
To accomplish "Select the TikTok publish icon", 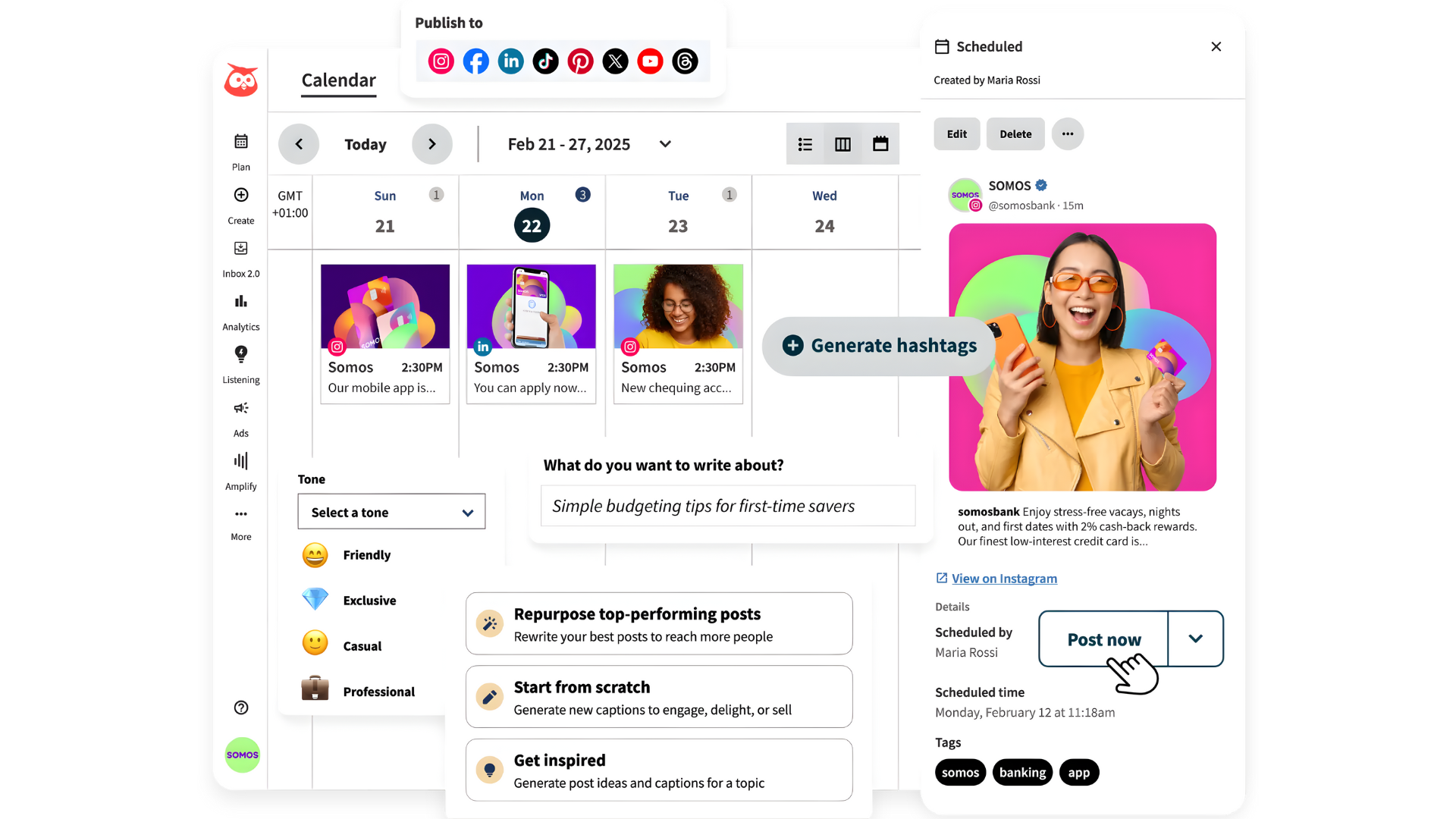I will click(x=545, y=61).
